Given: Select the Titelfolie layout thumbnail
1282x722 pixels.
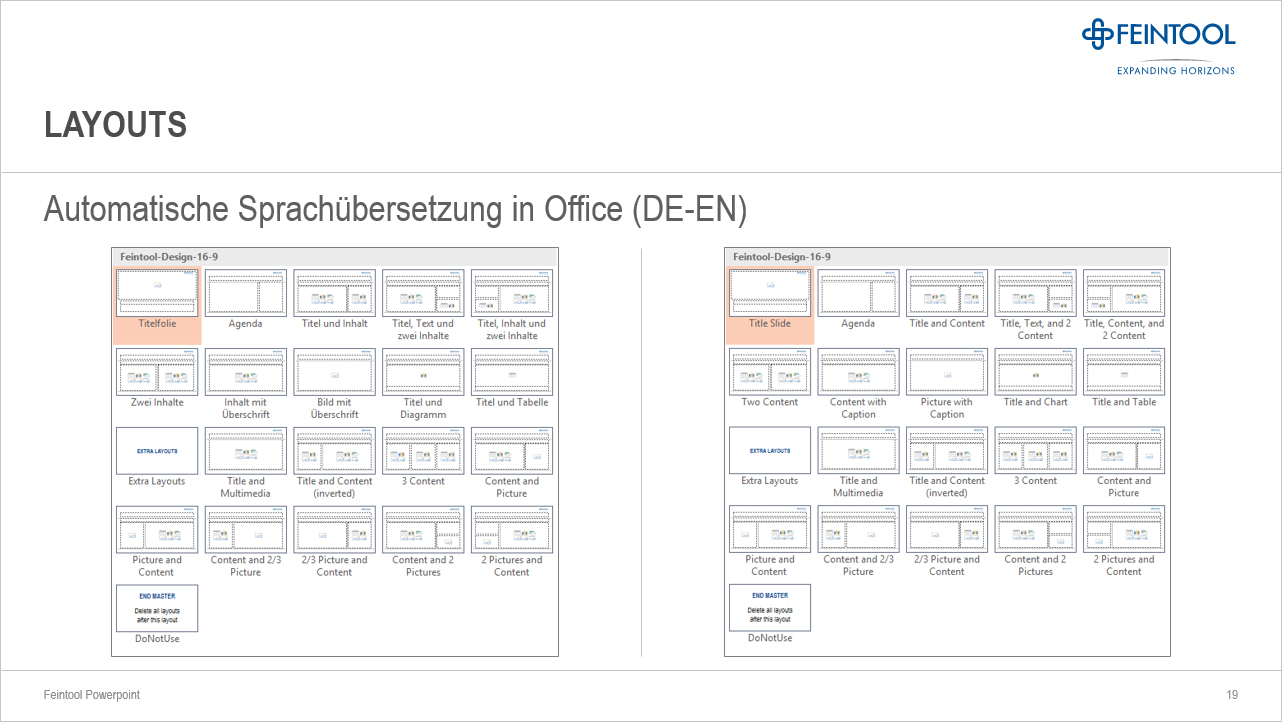Looking at the screenshot, I should coord(156,293).
